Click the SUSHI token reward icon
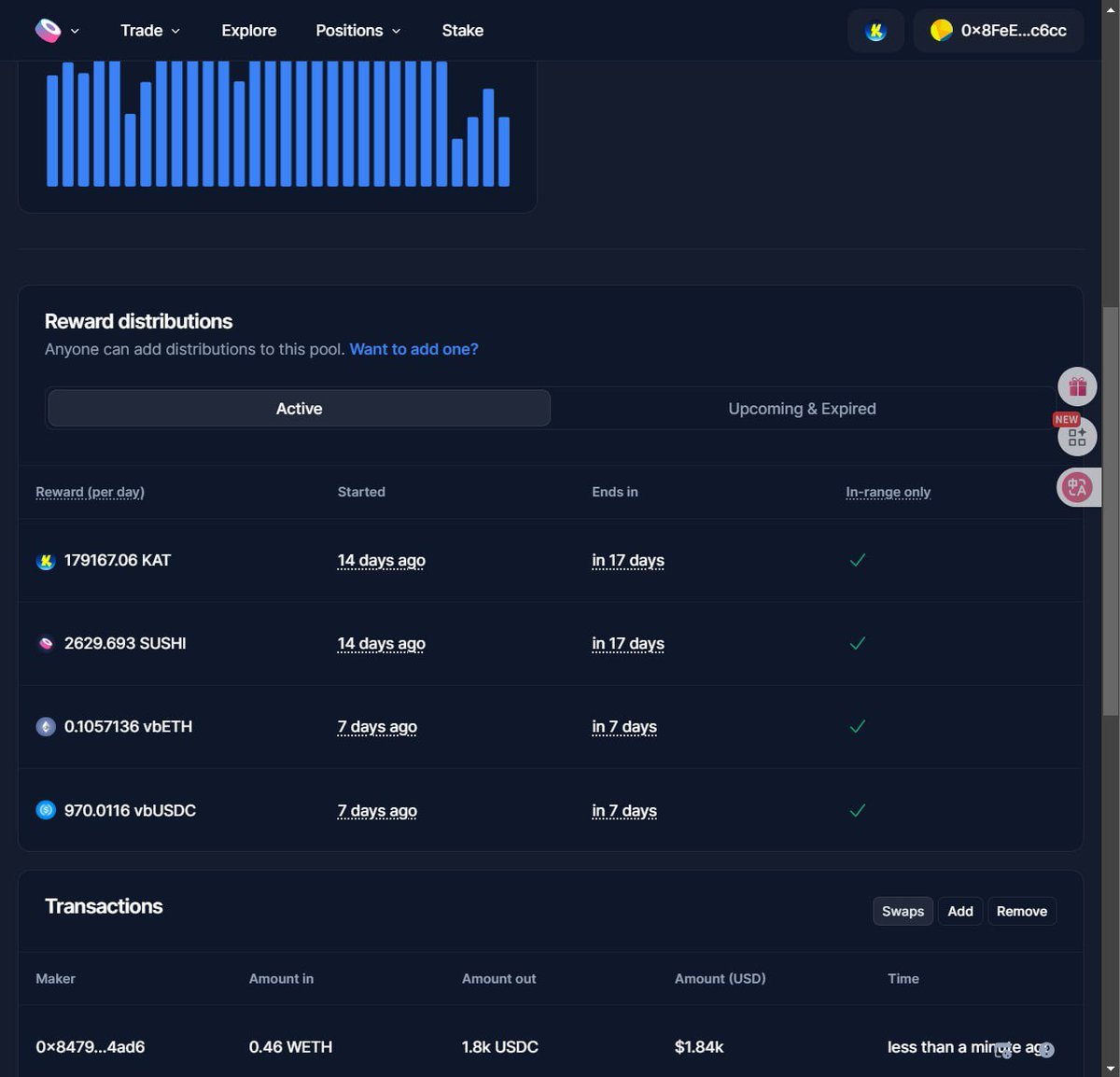Viewport: 1120px width, 1077px height. (x=46, y=644)
